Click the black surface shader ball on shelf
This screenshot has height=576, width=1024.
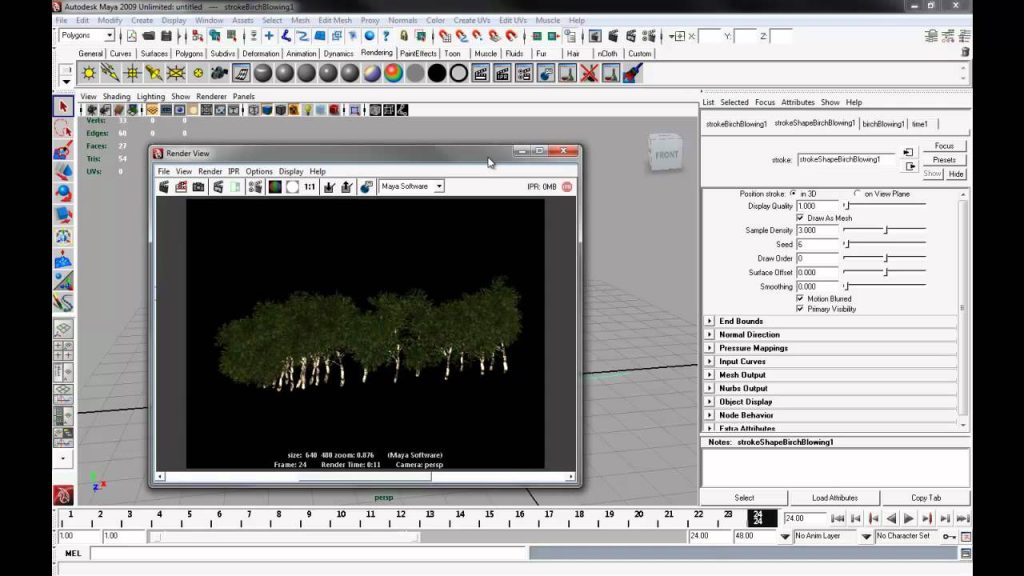click(437, 73)
